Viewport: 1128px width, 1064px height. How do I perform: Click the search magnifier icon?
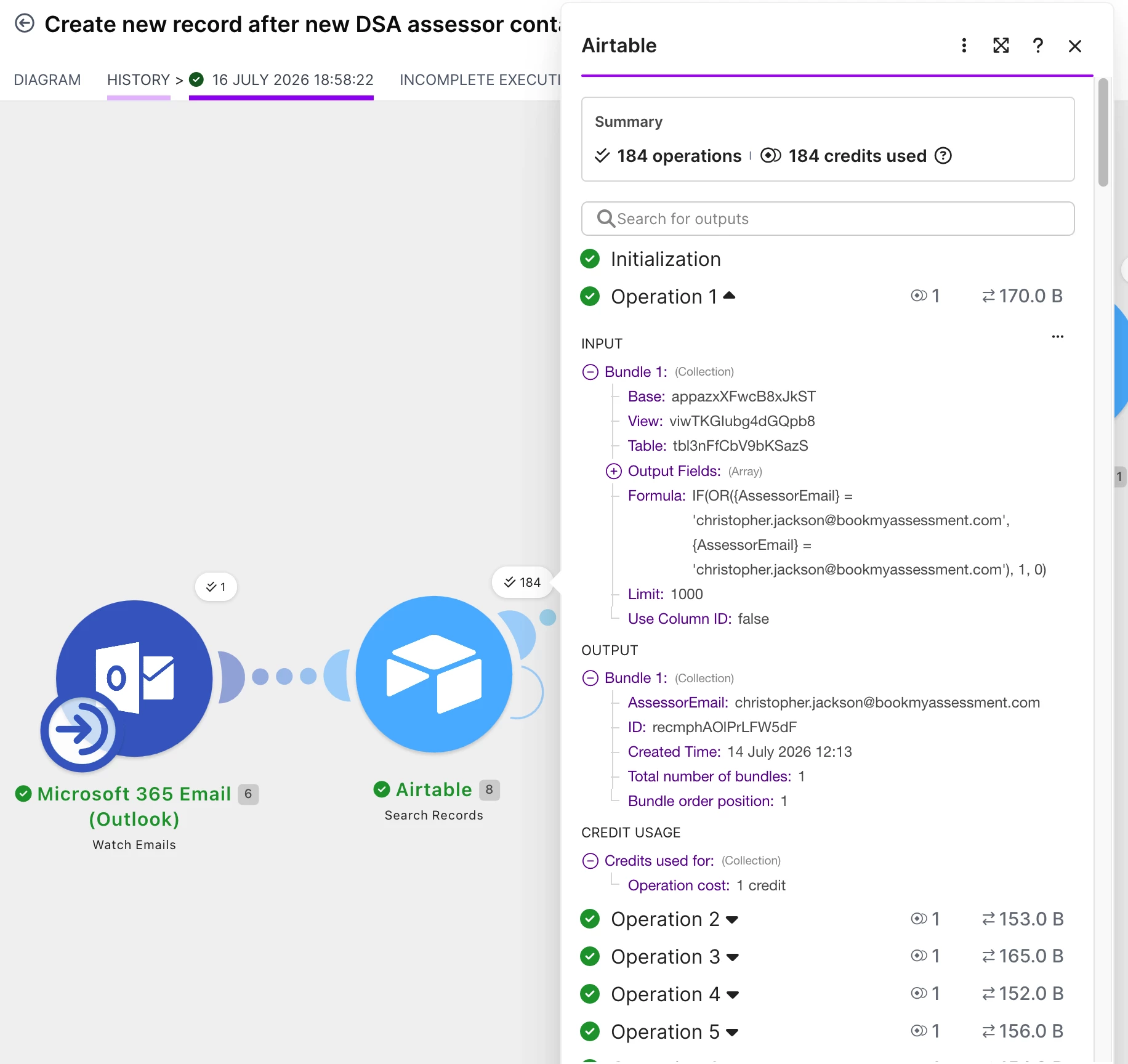click(606, 219)
